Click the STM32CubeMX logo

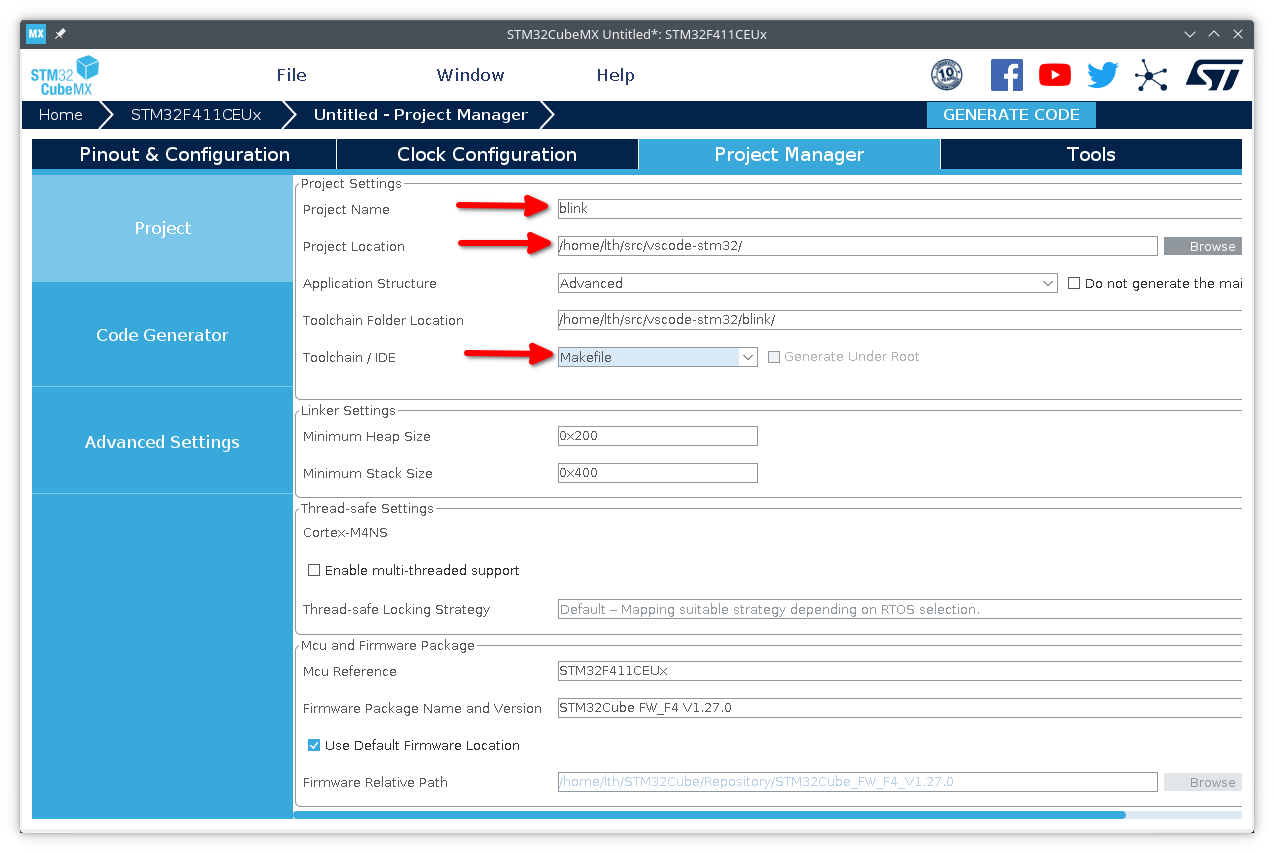(65, 76)
